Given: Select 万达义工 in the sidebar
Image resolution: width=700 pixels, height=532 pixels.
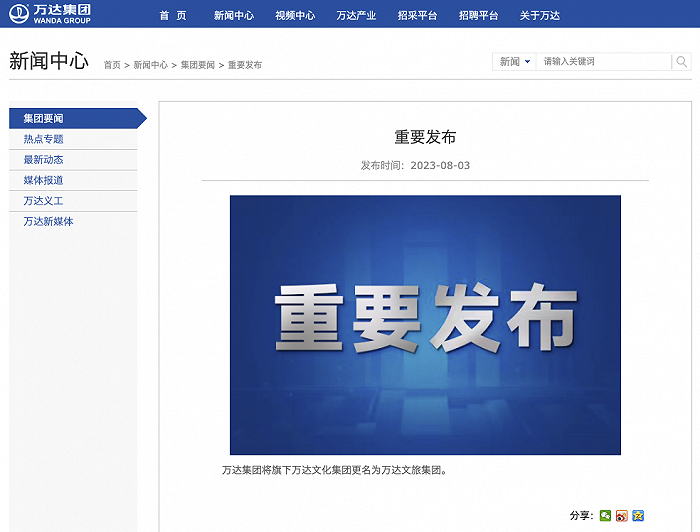Looking at the screenshot, I should tap(44, 201).
